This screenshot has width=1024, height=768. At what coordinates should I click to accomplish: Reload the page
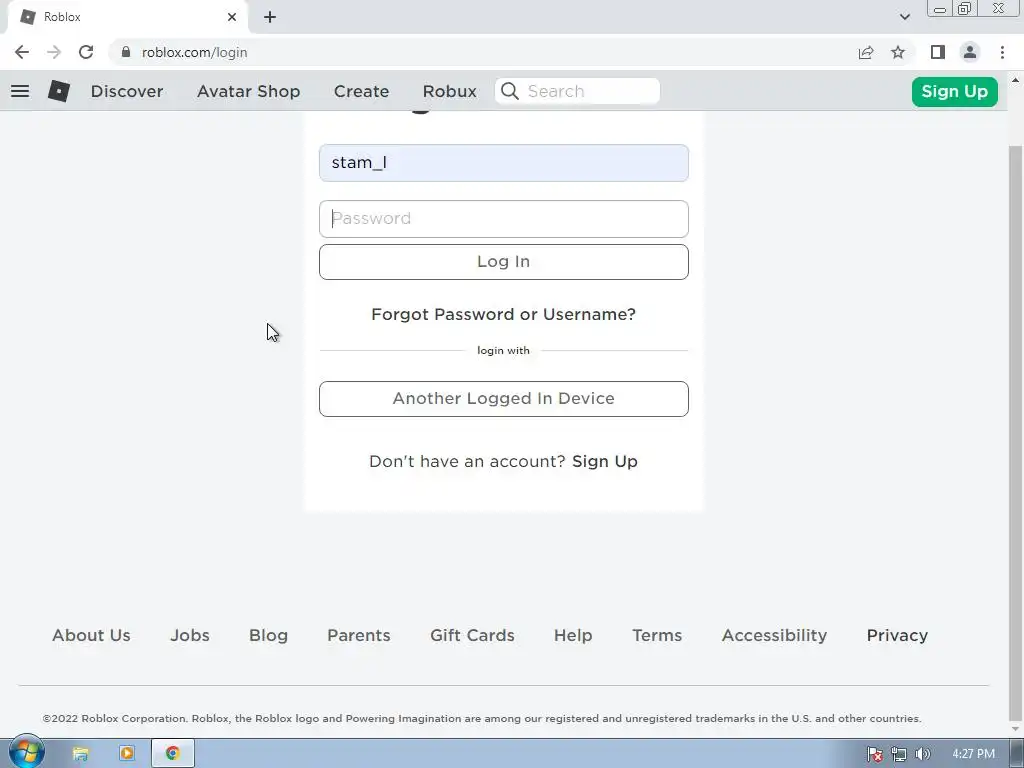(86, 52)
